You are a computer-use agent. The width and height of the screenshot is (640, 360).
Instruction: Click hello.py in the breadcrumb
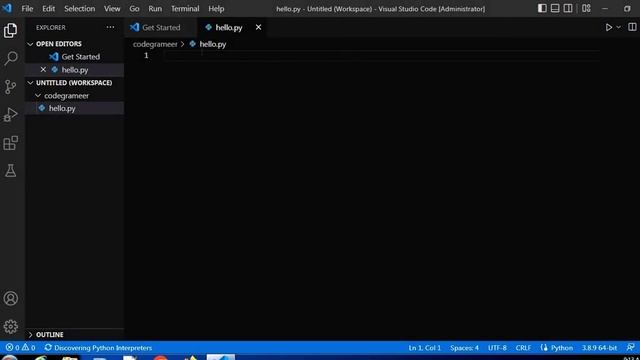point(213,44)
